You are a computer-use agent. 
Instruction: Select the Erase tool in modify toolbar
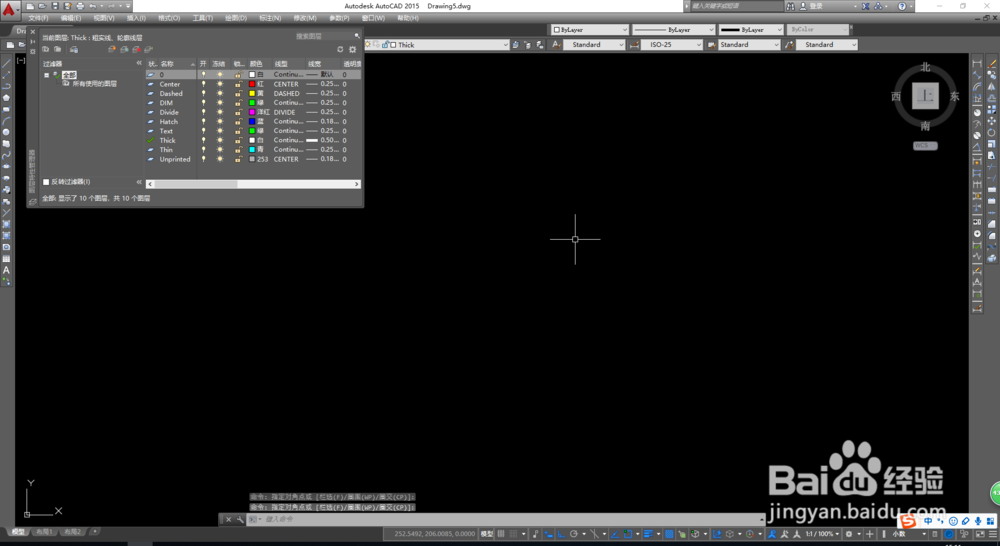pyautogui.click(x=992, y=63)
